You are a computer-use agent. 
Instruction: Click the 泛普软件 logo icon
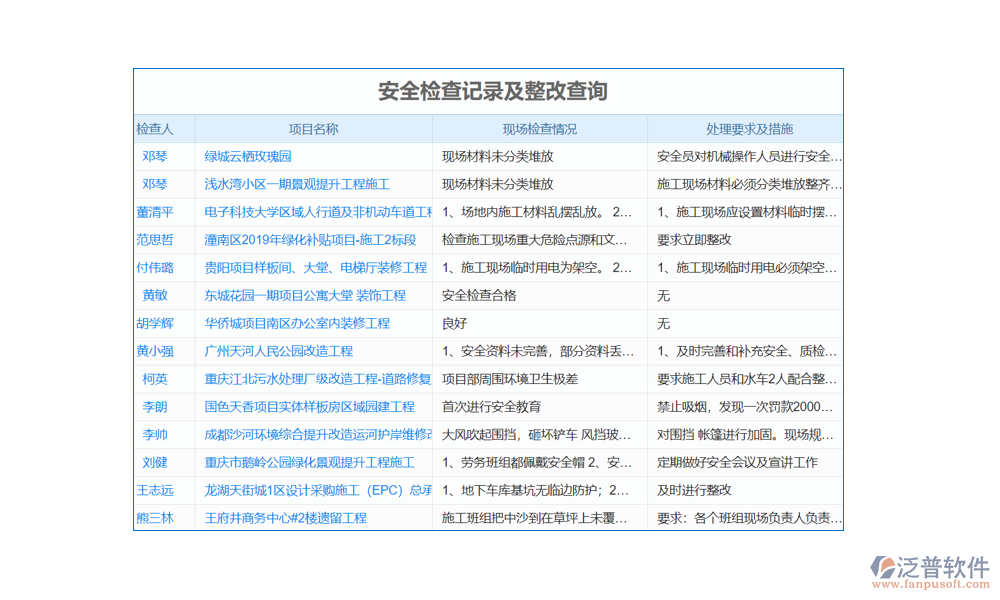pos(885,569)
